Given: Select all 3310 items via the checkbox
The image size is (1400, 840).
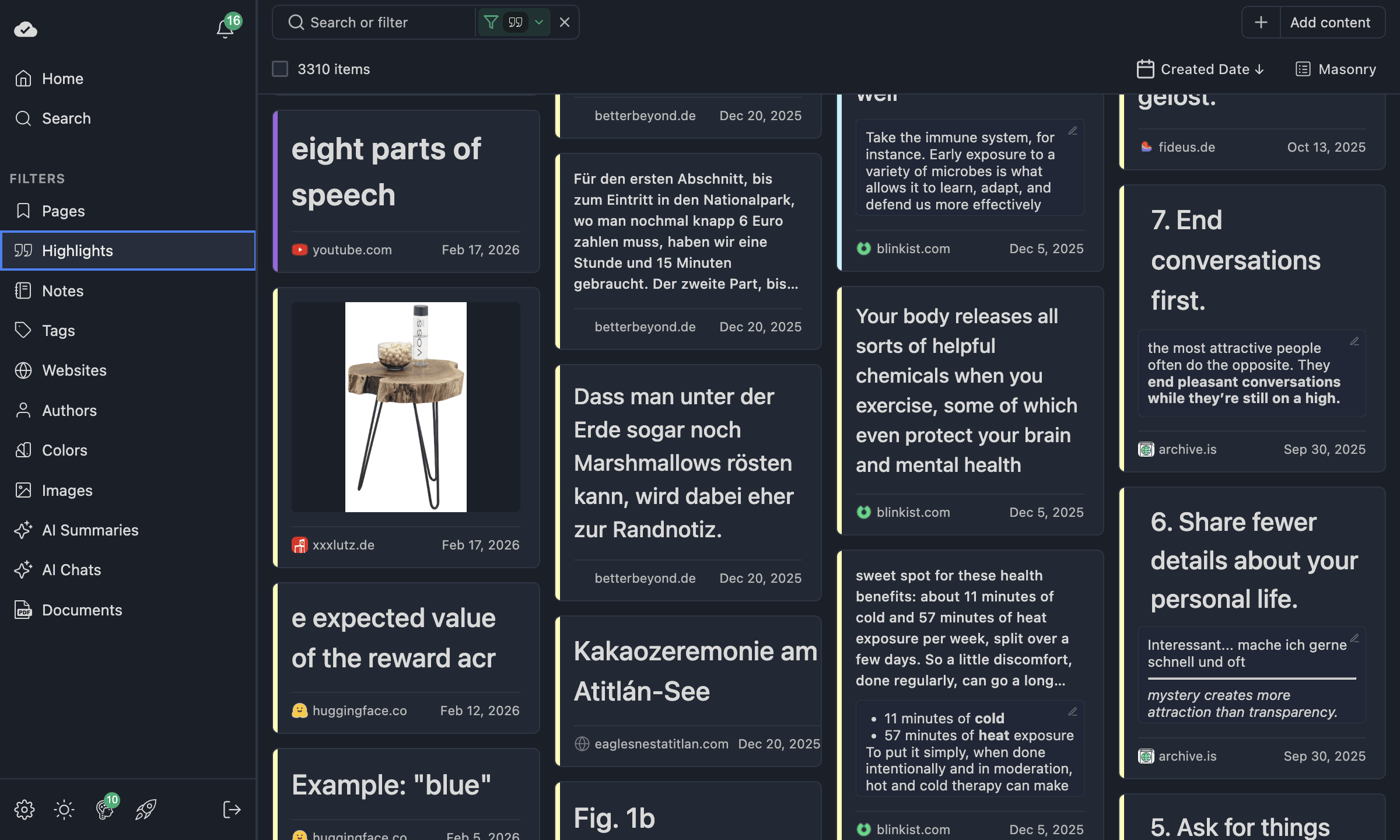Looking at the screenshot, I should click(280, 69).
